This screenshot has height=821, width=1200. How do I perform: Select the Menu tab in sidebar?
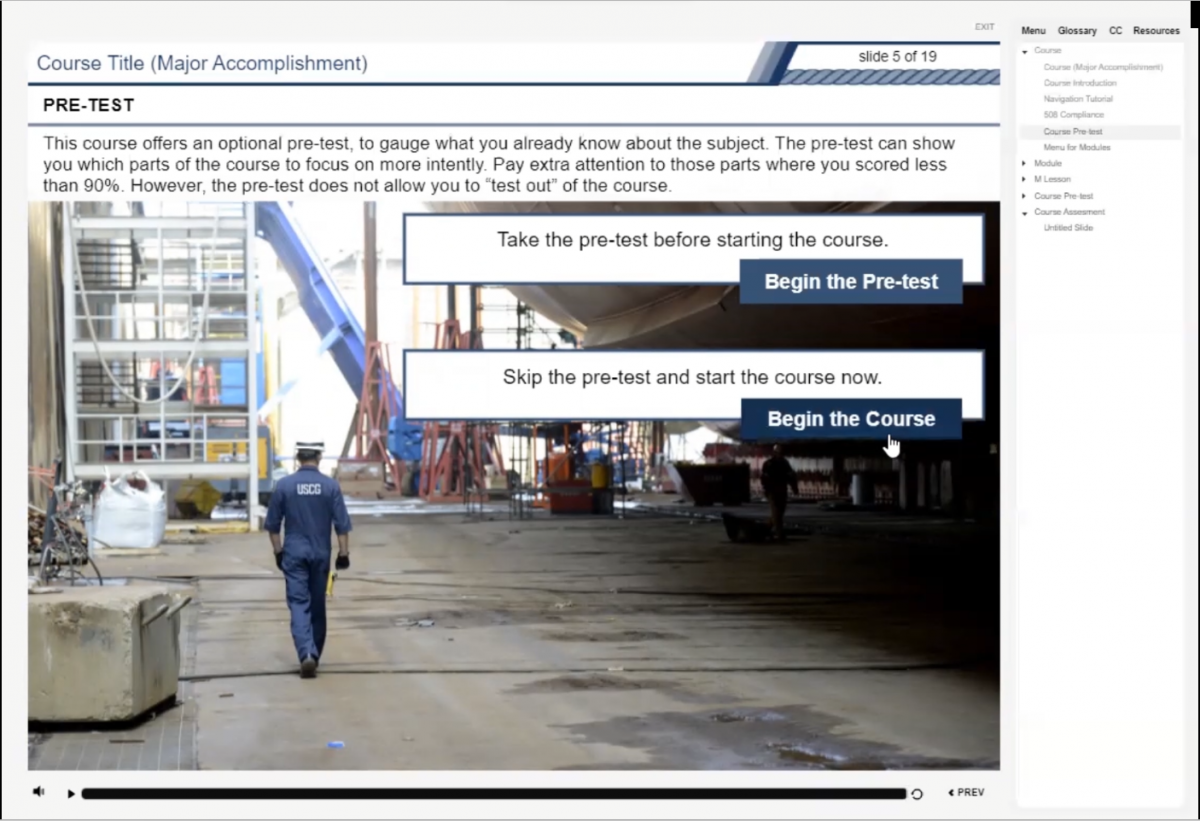pyautogui.click(x=1033, y=31)
